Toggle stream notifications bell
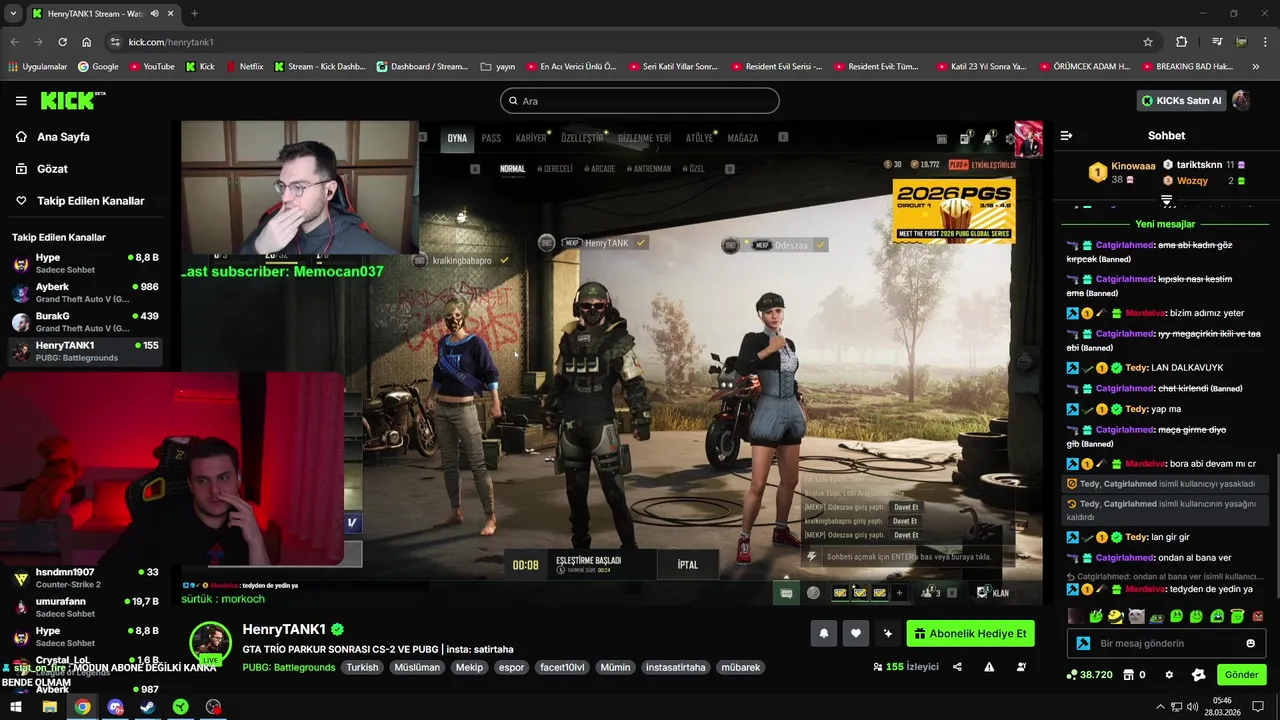1280x720 pixels. click(824, 633)
